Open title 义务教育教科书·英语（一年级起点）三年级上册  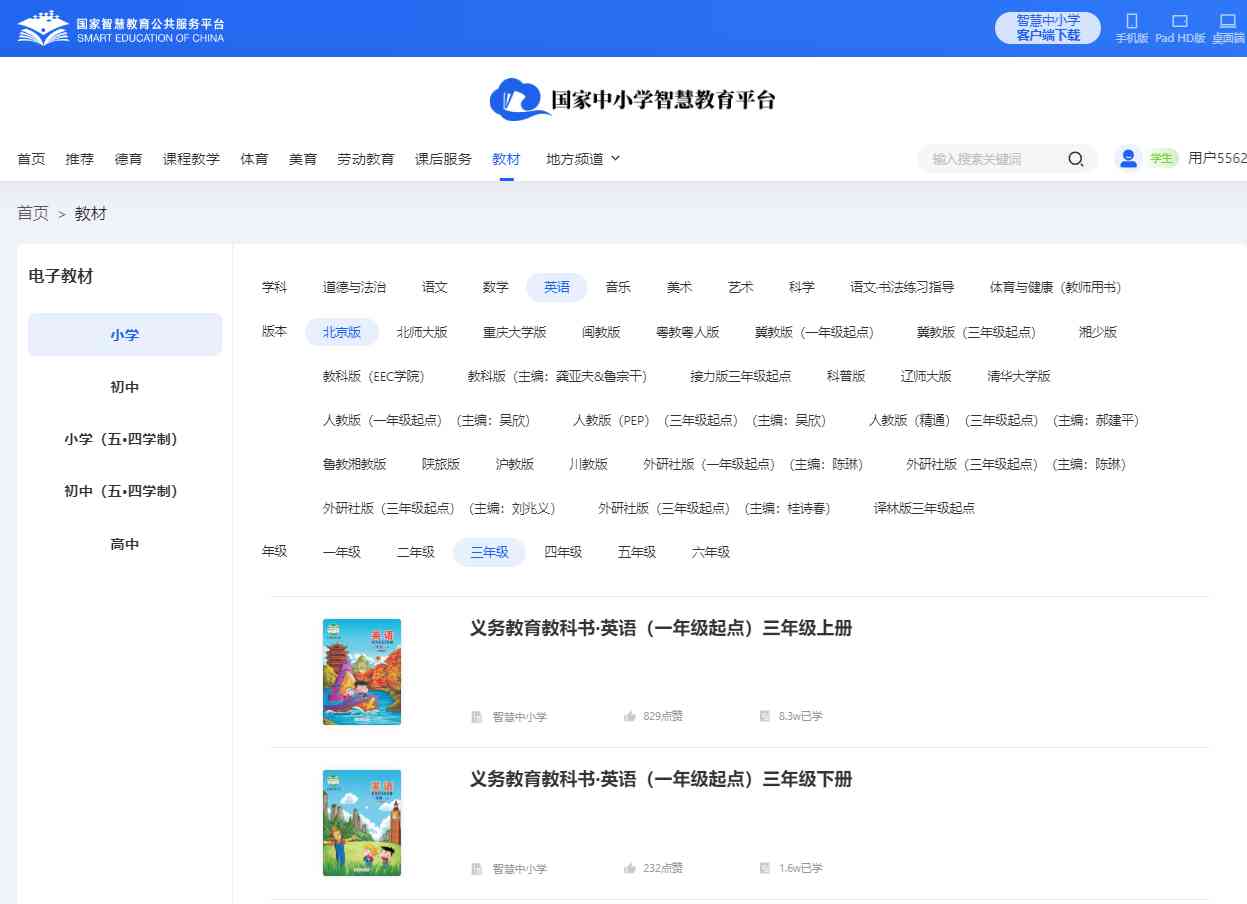coord(661,628)
